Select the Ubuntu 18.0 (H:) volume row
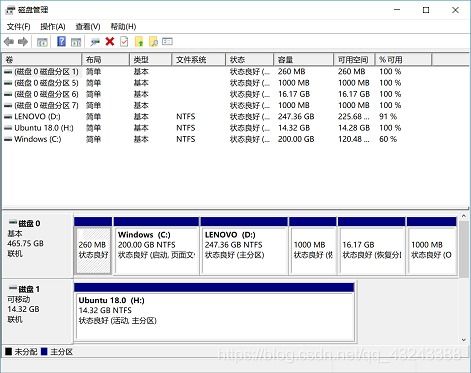 (217, 128)
